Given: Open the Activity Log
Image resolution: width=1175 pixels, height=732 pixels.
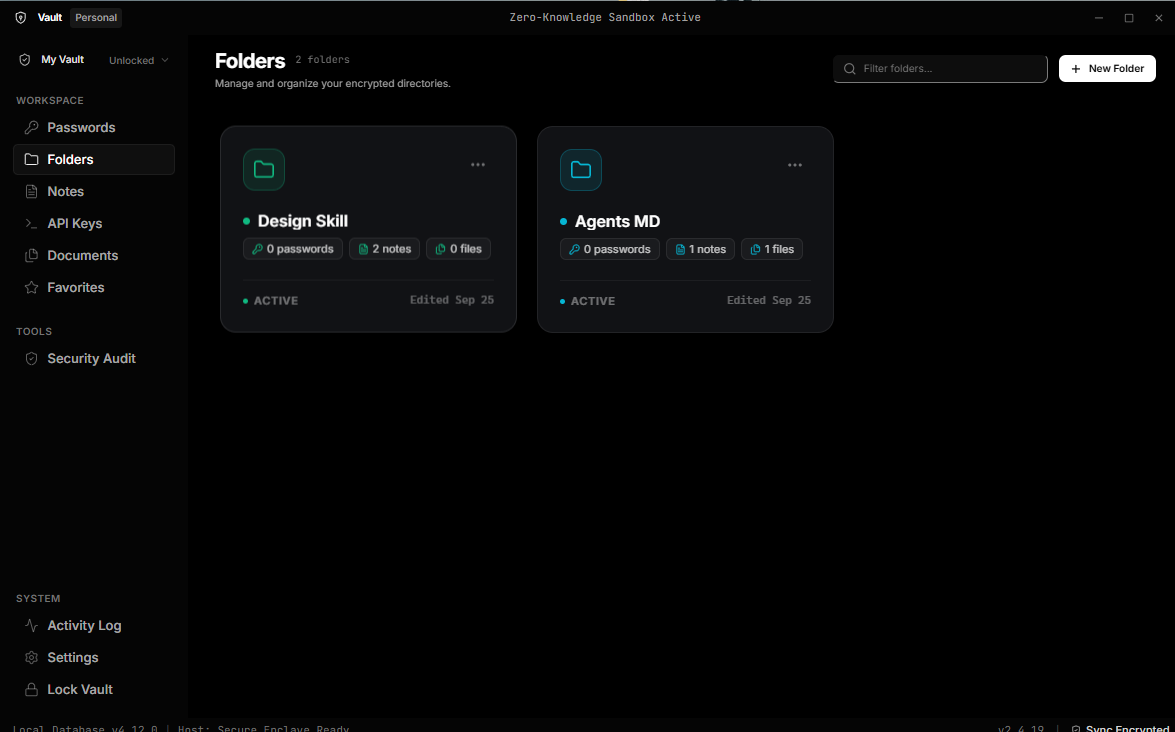Looking at the screenshot, I should 94,626.
